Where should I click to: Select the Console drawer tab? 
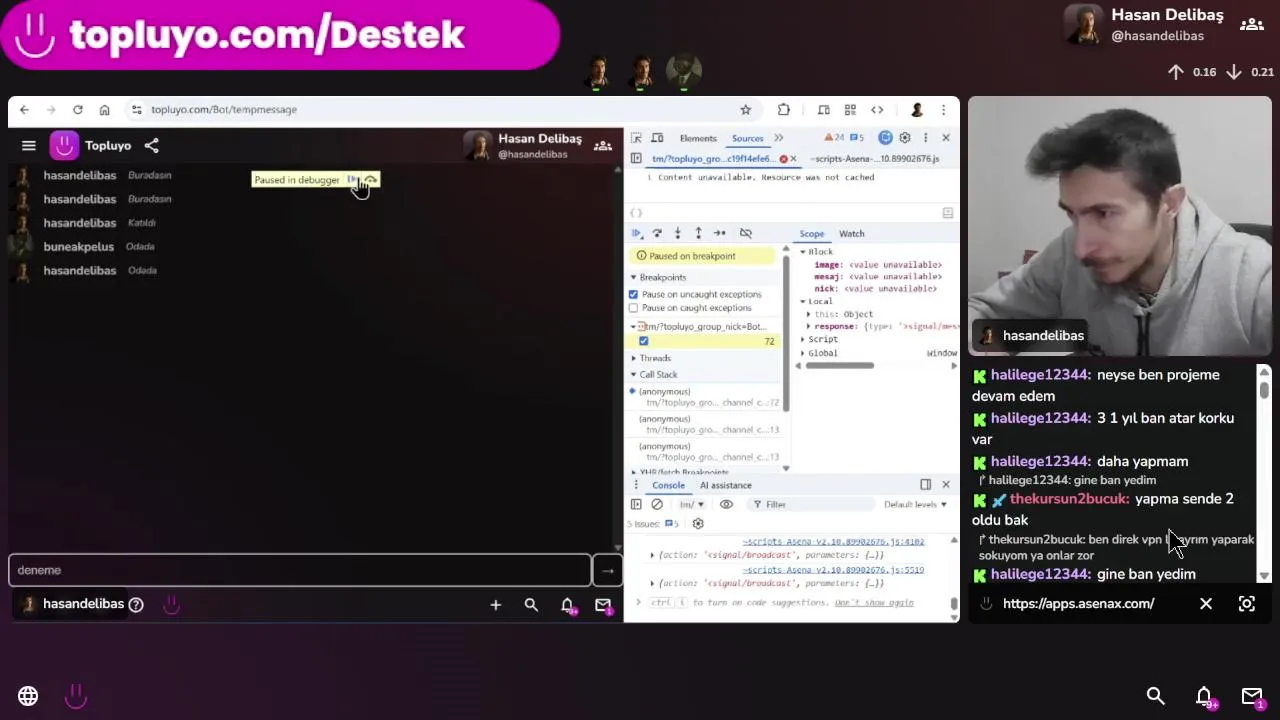click(668, 485)
